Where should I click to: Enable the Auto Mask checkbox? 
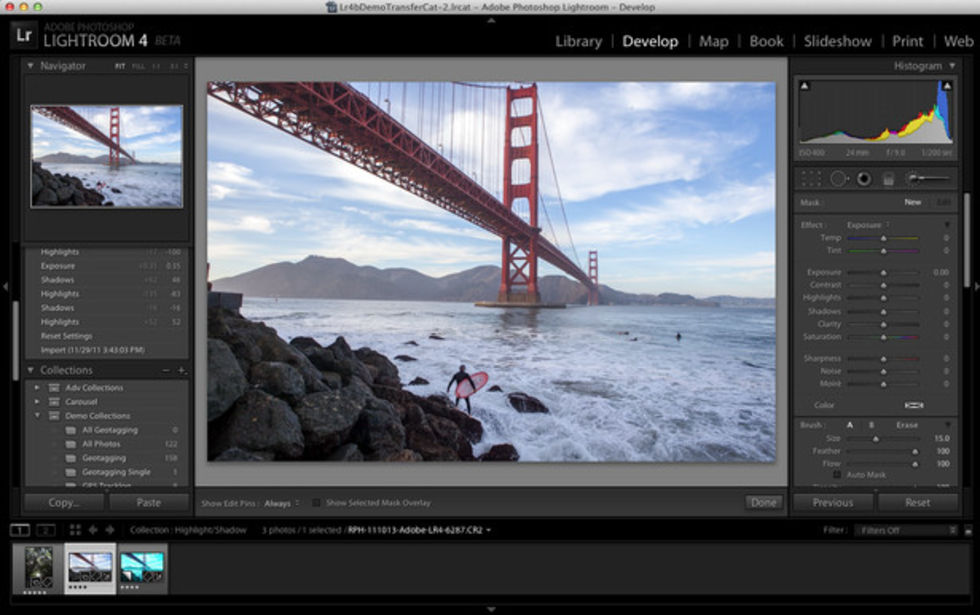coord(837,474)
